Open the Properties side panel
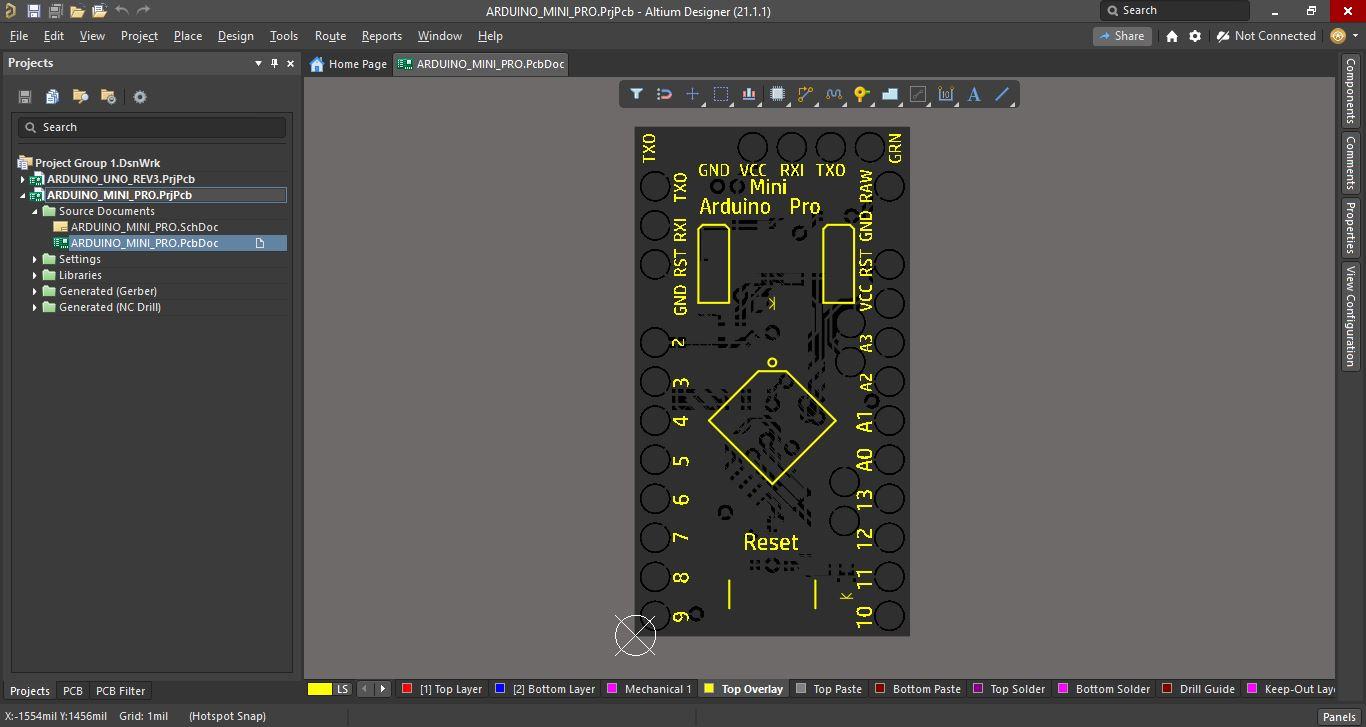1366x727 pixels. [x=1351, y=226]
